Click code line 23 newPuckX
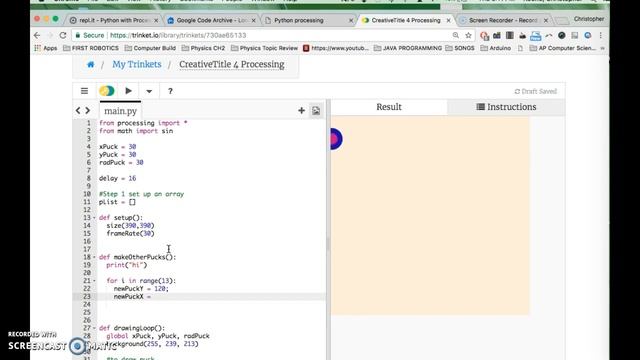 (132, 297)
